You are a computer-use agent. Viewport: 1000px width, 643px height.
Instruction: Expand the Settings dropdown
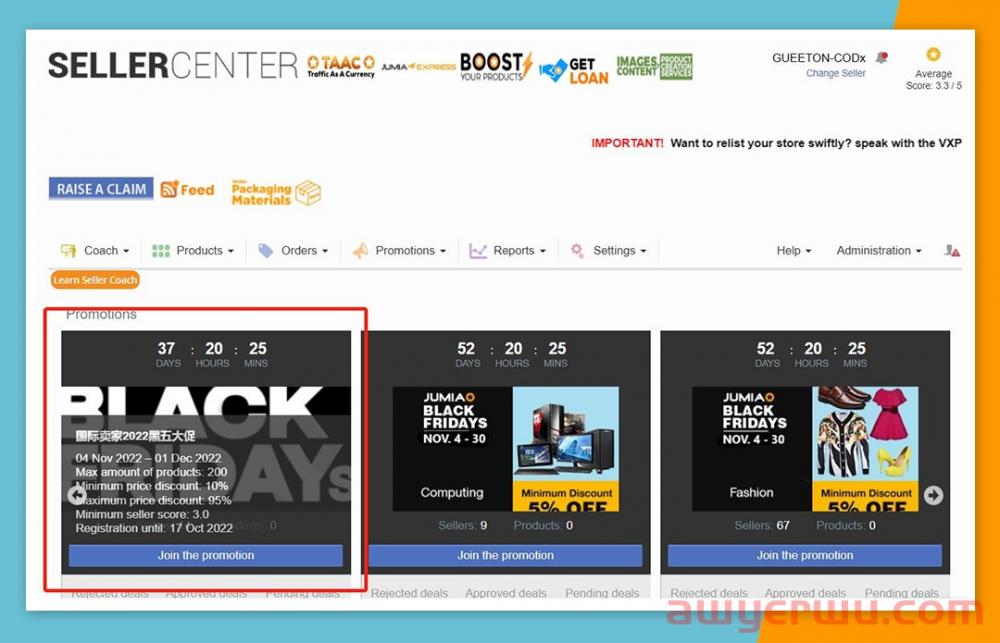tap(608, 251)
